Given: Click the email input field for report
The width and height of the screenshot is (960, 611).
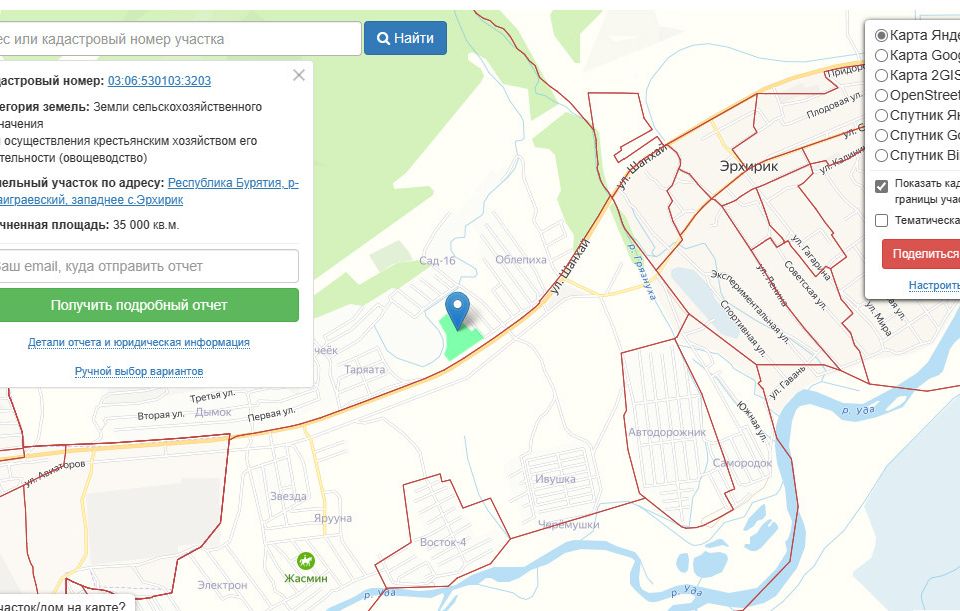Looking at the screenshot, I should (x=148, y=266).
